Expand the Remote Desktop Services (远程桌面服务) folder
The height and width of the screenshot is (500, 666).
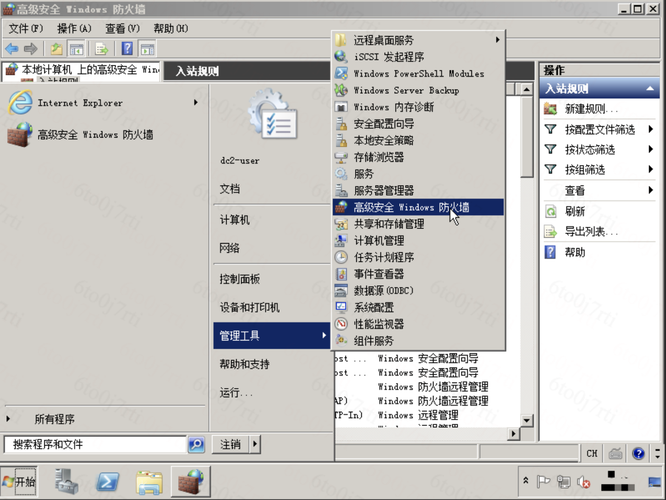pos(418,40)
